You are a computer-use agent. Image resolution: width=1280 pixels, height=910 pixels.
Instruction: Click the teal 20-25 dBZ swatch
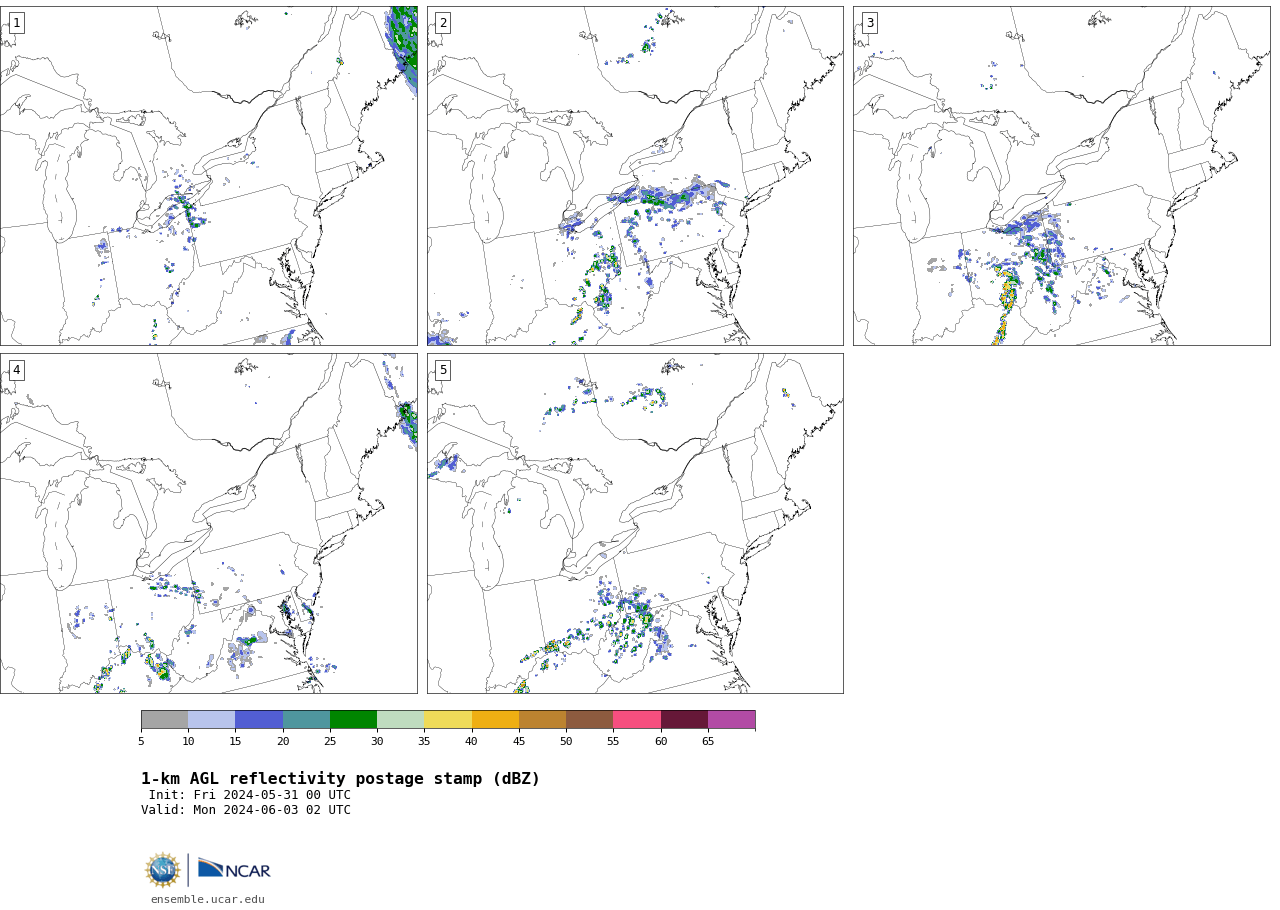coord(306,720)
